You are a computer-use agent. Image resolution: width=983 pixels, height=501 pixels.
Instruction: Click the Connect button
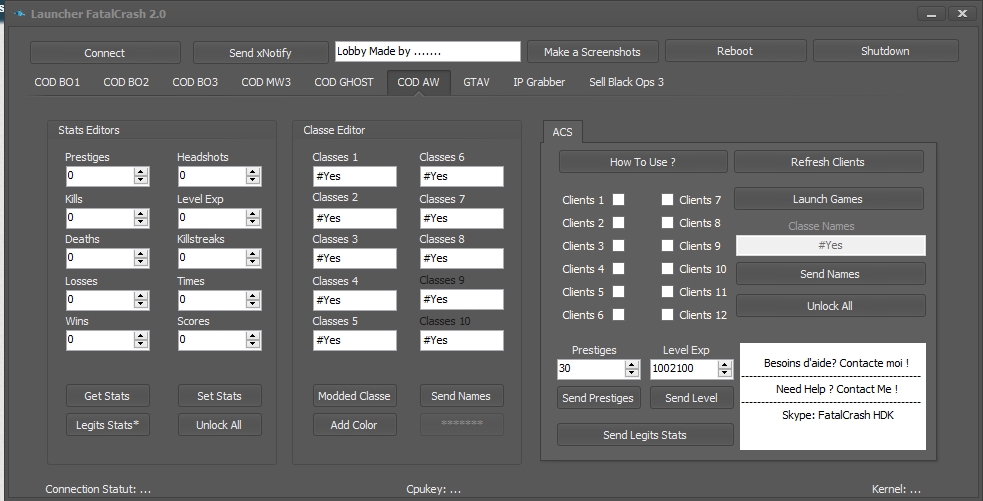coord(105,53)
